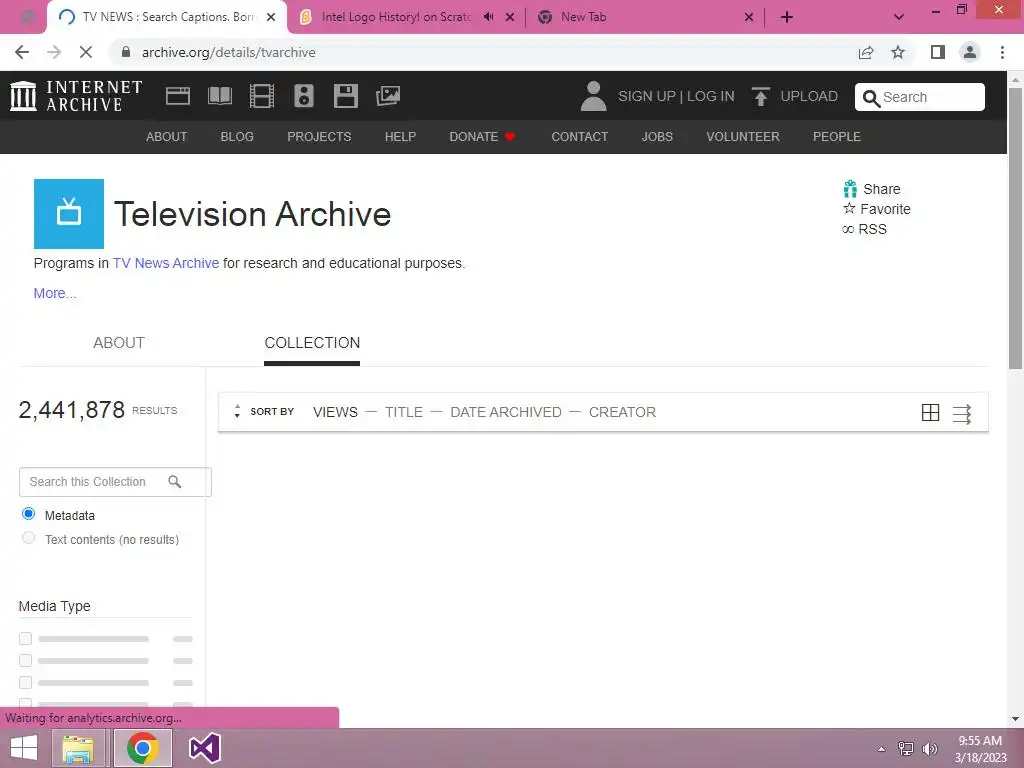Switch to the About tab
The image size is (1024, 768).
(118, 343)
